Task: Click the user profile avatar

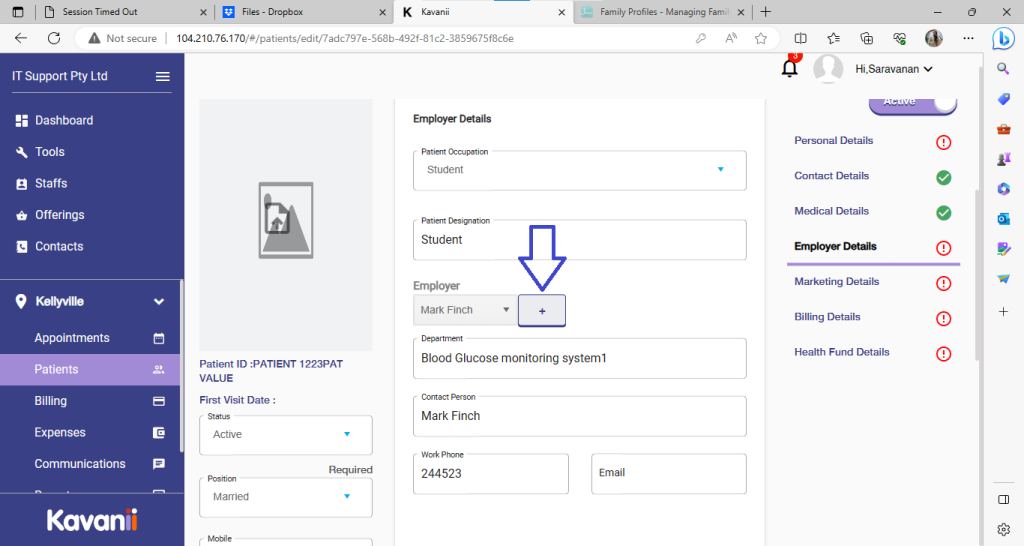Action: click(828, 69)
